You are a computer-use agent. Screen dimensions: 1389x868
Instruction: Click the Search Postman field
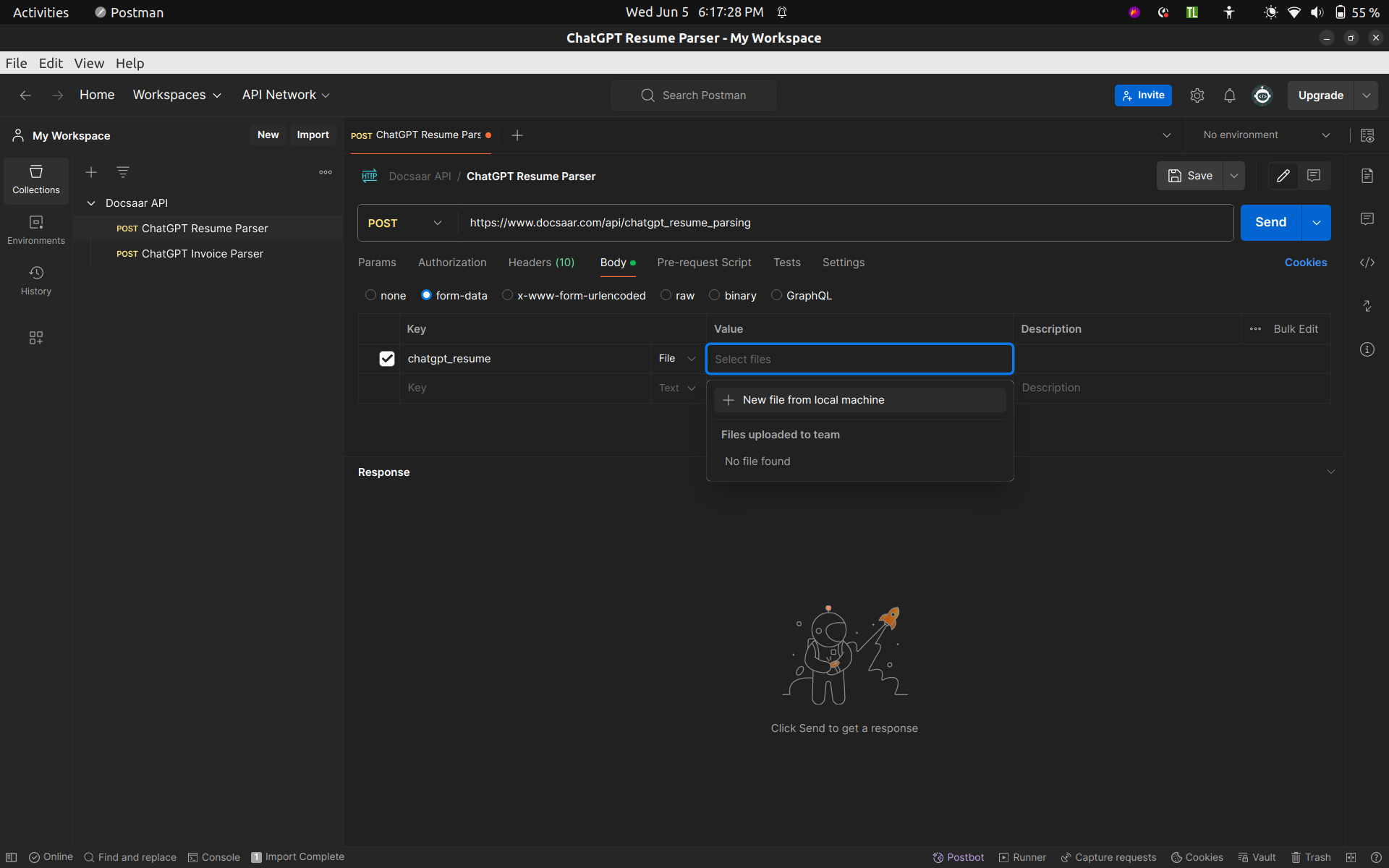click(x=694, y=95)
